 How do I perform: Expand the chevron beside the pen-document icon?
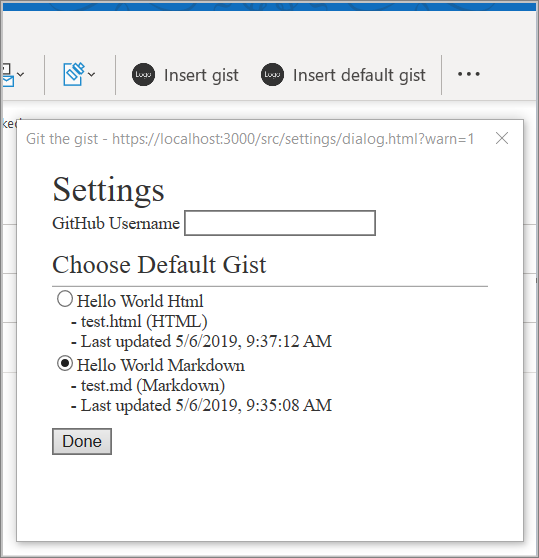91,74
